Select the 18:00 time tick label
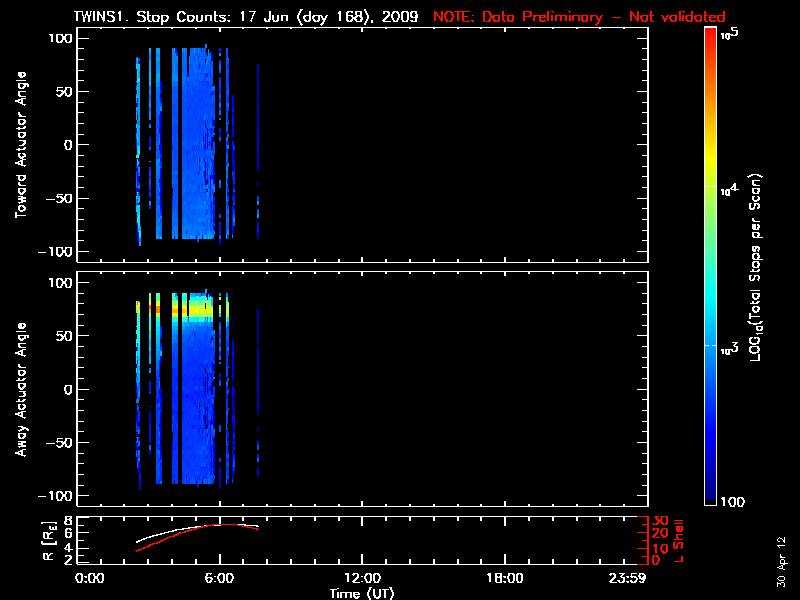 (504, 578)
